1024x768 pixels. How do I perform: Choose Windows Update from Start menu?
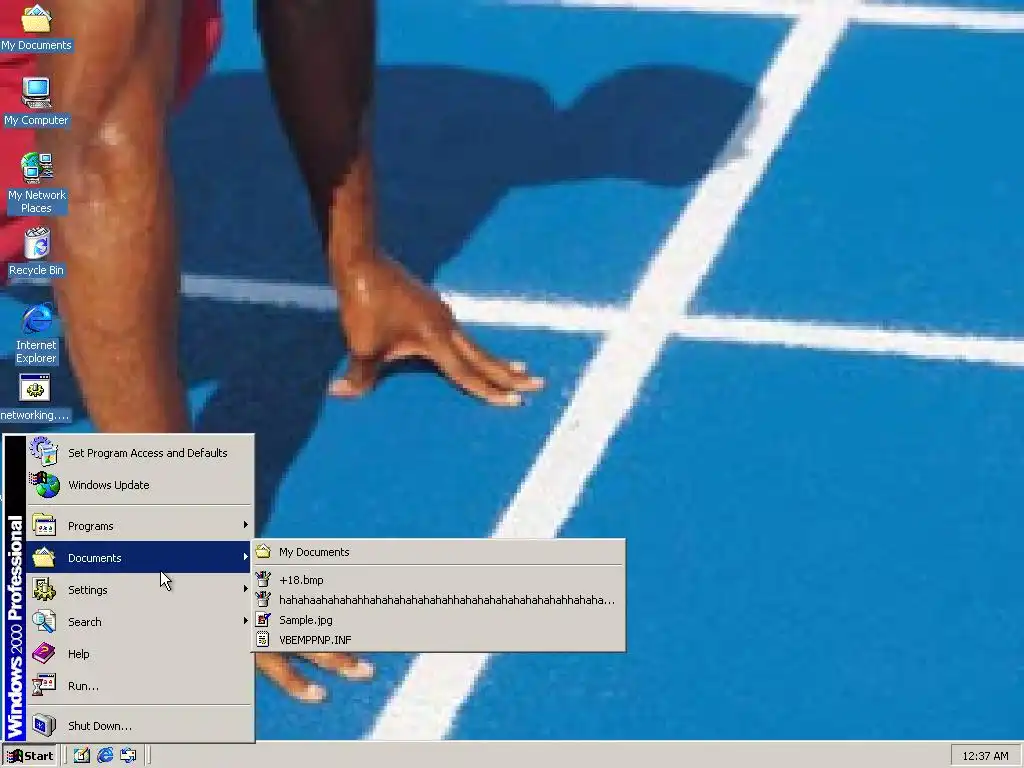[x=139, y=485]
